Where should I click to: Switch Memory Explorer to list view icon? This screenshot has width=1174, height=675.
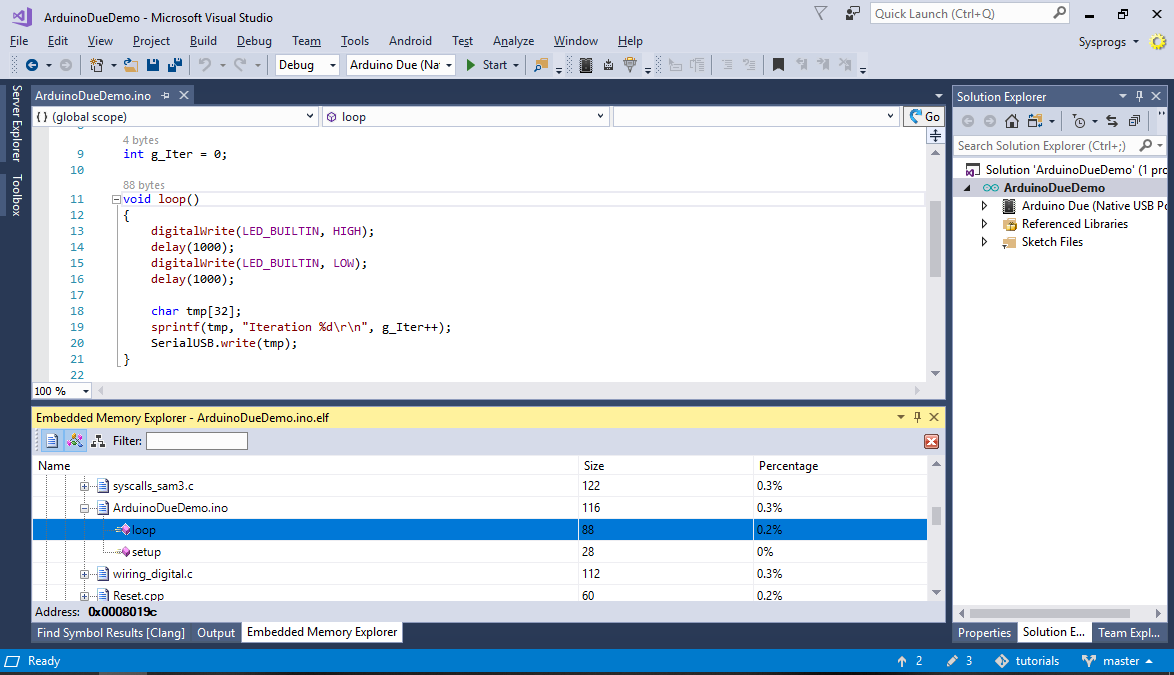pyautogui.click(x=52, y=441)
